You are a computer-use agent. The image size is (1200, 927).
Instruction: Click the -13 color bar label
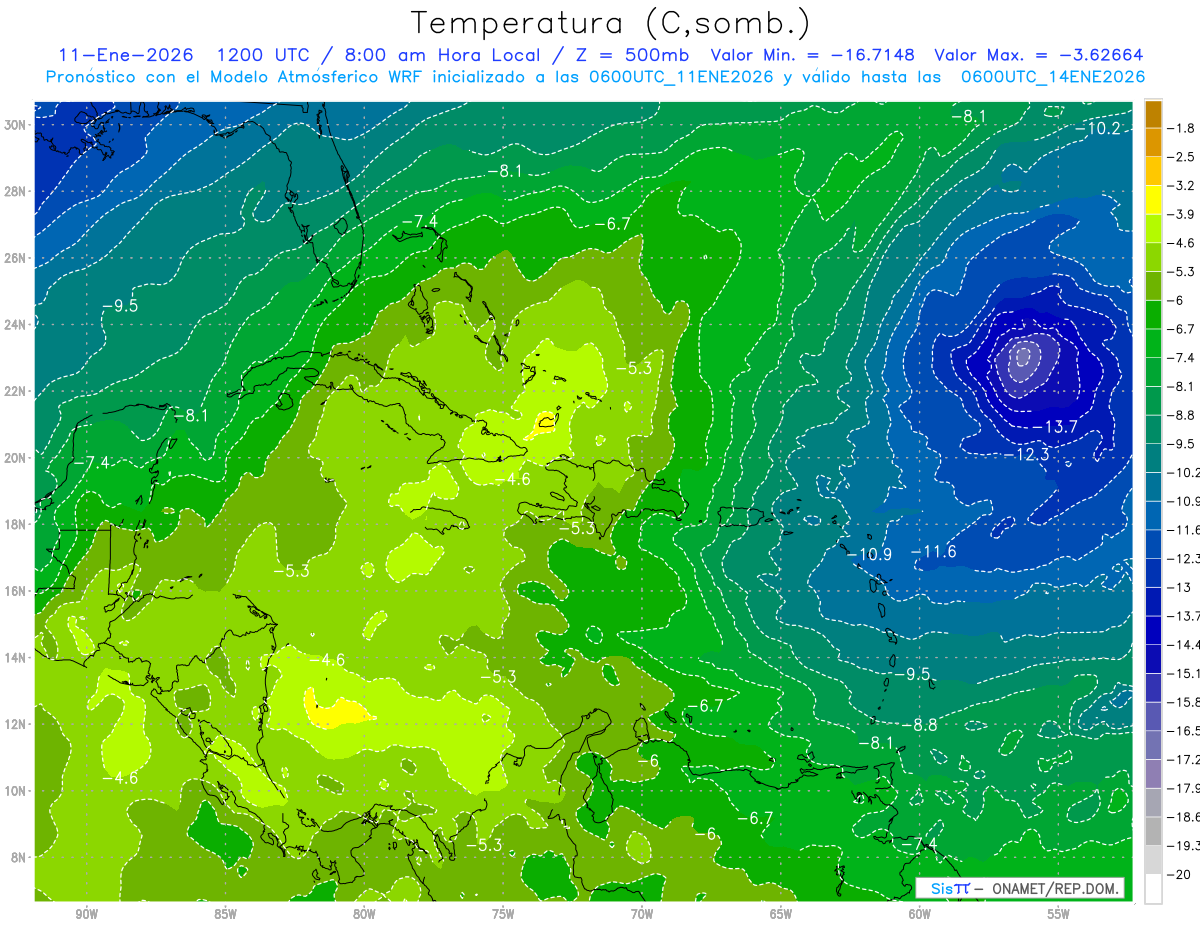point(1179,588)
